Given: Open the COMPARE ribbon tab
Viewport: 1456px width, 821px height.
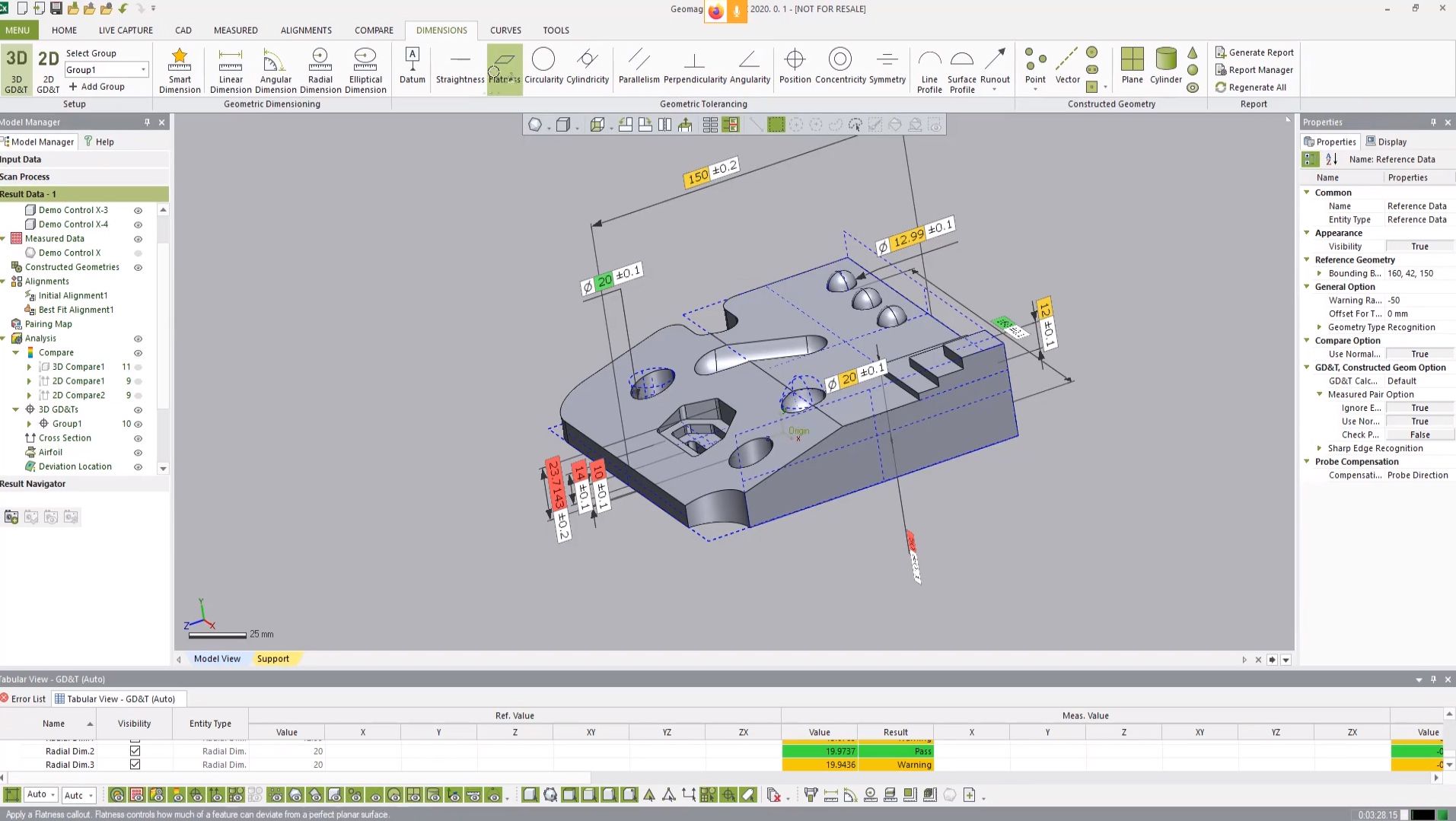Looking at the screenshot, I should (374, 30).
